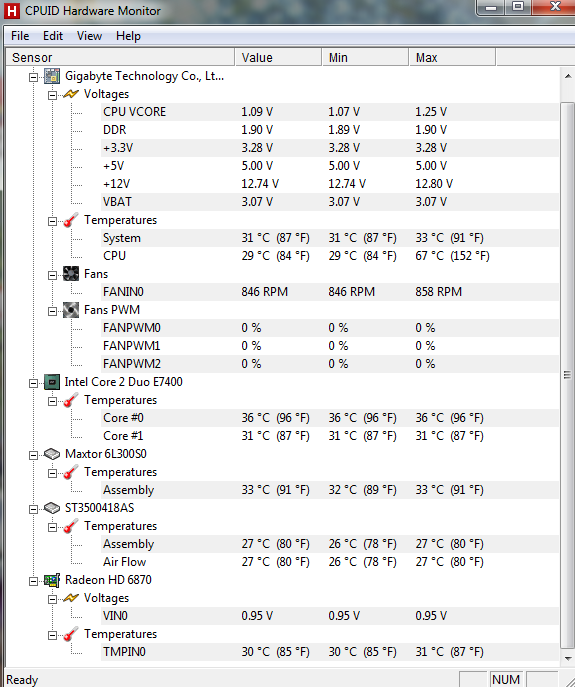The height and width of the screenshot is (687, 575).
Task: Click the Radeon HD 6870 graphics card icon
Action: 52,581
